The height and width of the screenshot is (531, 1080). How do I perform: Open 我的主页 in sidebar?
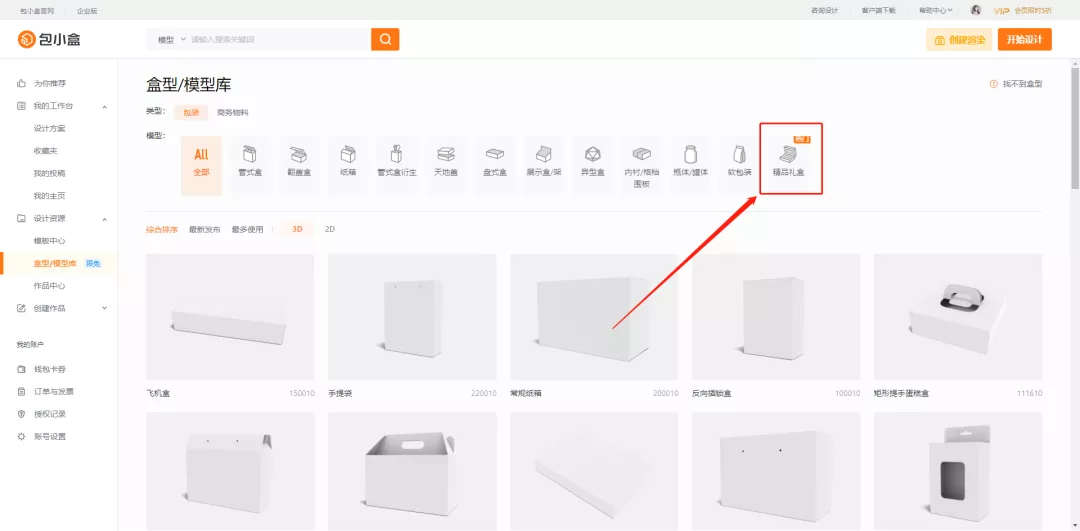50,196
